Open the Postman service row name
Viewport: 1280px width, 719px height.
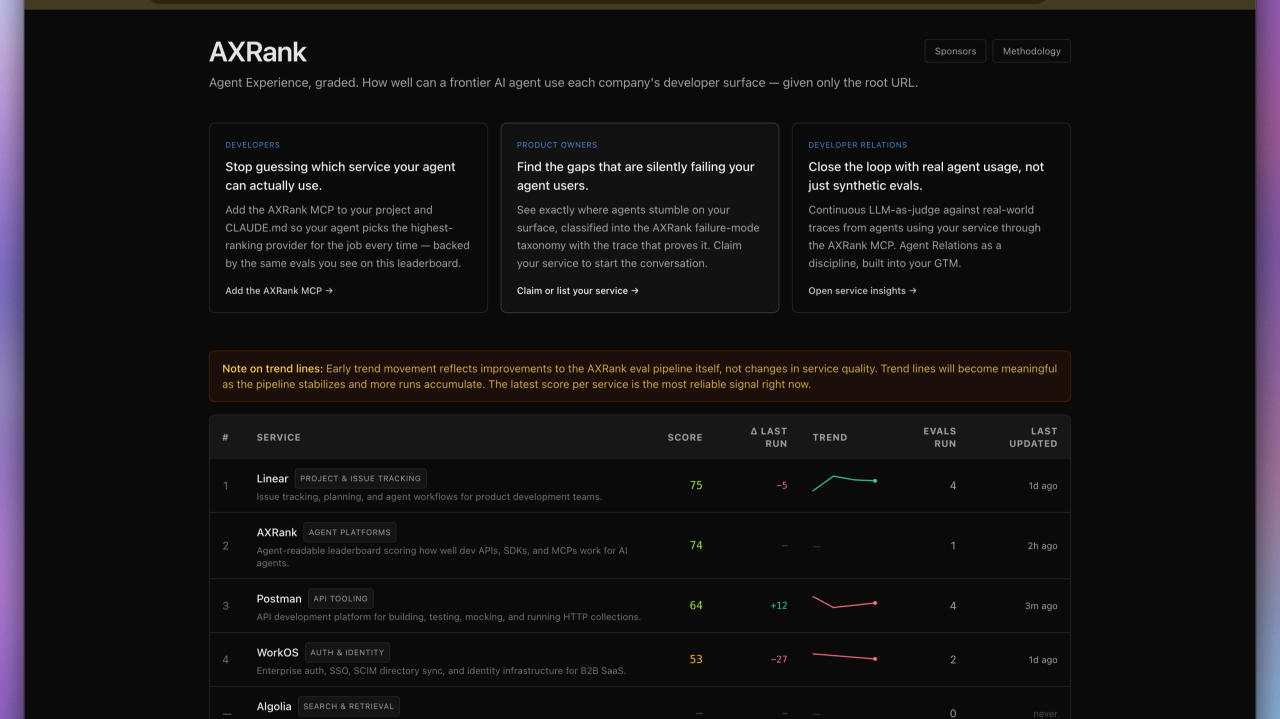pyautogui.click(x=279, y=598)
